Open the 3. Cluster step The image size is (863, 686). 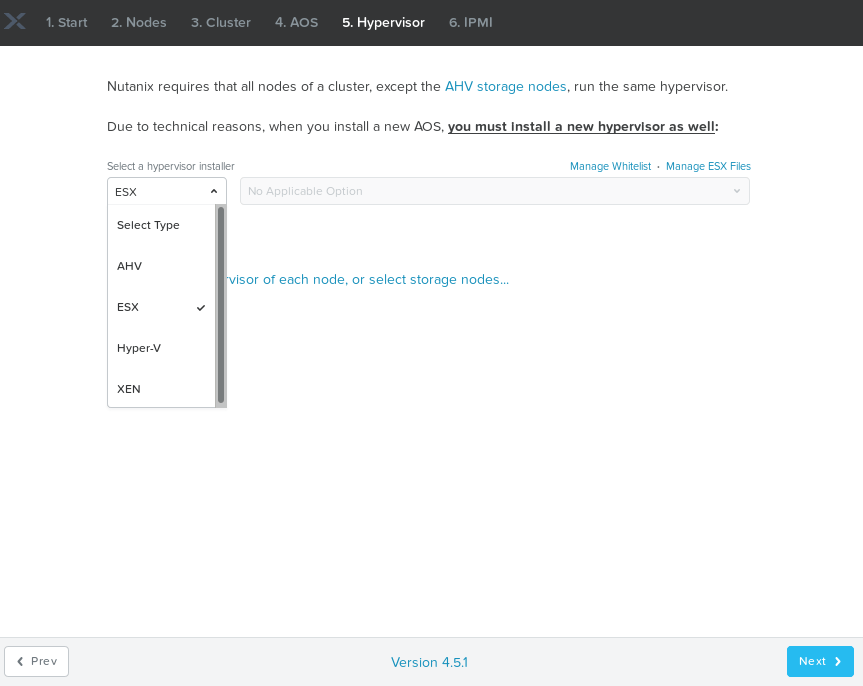click(221, 22)
